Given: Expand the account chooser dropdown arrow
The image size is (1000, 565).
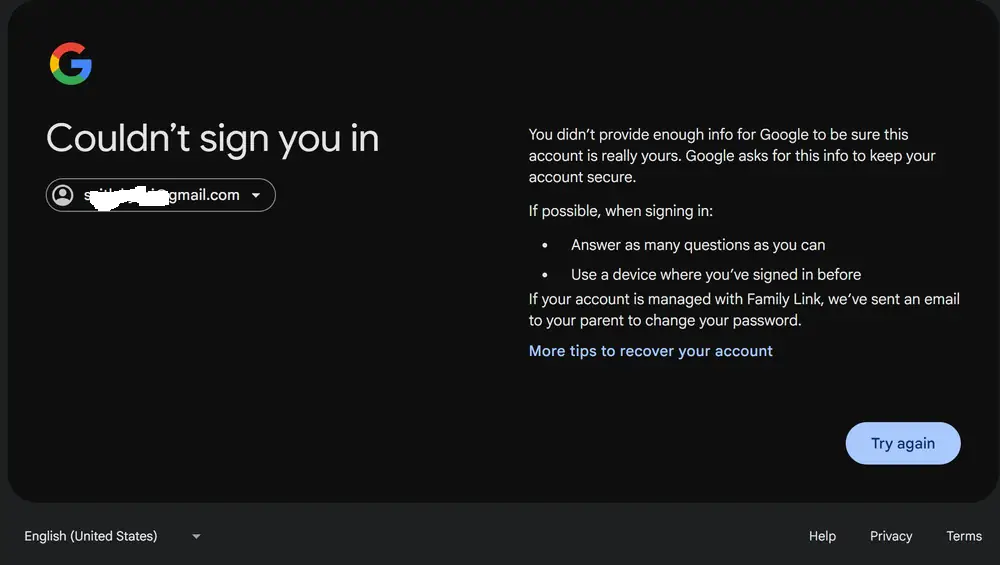Looking at the screenshot, I should [256, 195].
